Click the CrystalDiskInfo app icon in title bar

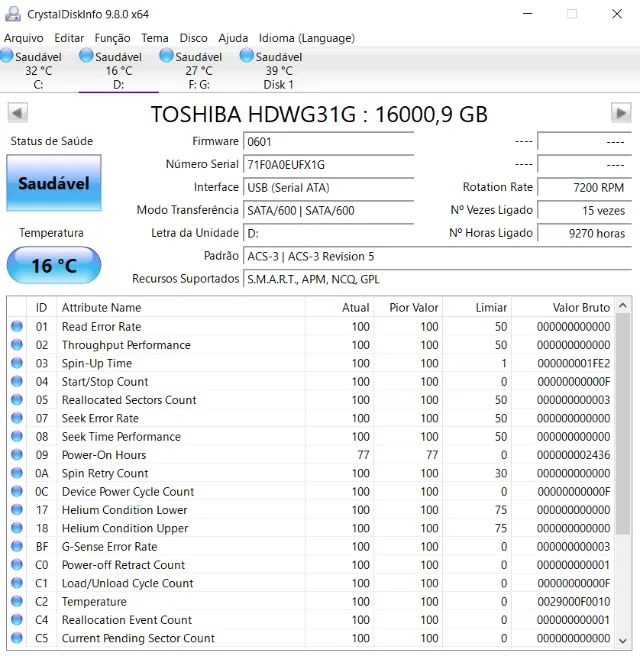pos(13,14)
